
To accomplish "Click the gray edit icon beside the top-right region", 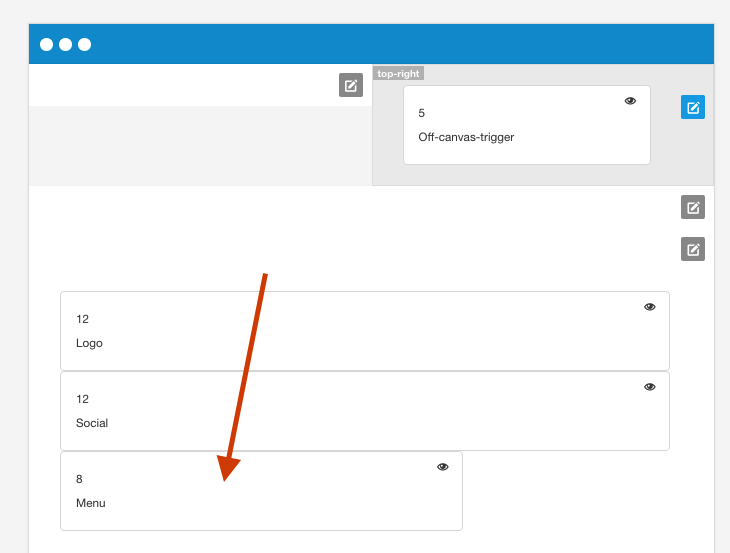I will click(x=351, y=85).
